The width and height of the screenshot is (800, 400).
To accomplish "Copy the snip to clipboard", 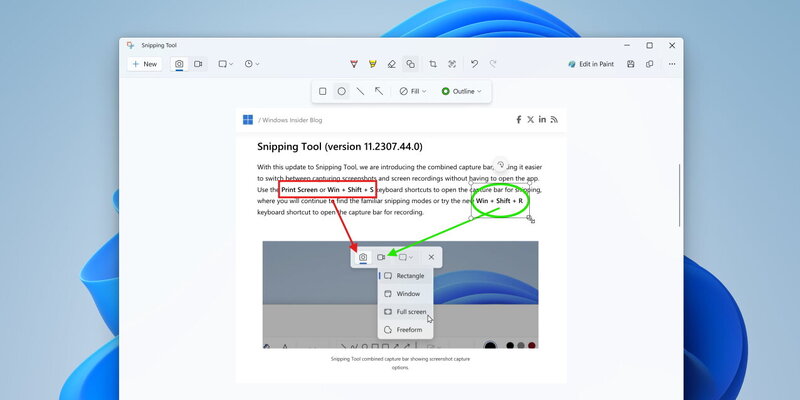I will [649, 64].
